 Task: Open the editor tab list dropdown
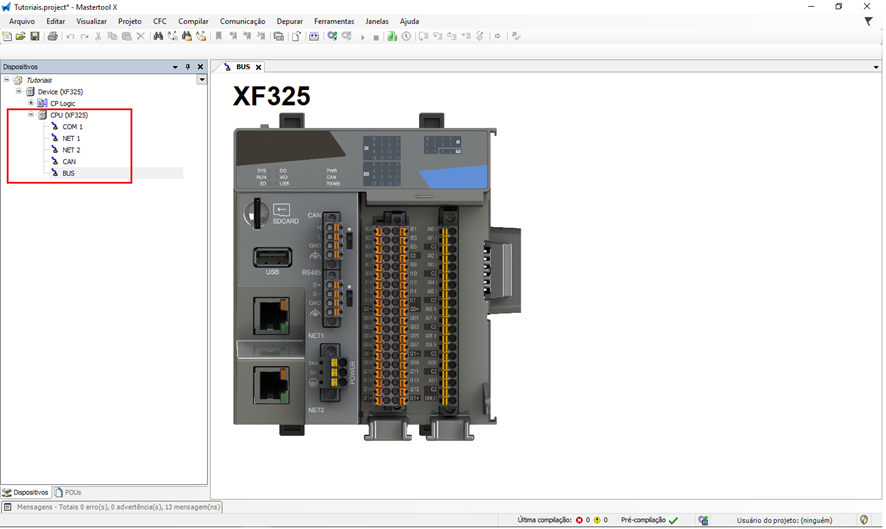click(x=876, y=67)
